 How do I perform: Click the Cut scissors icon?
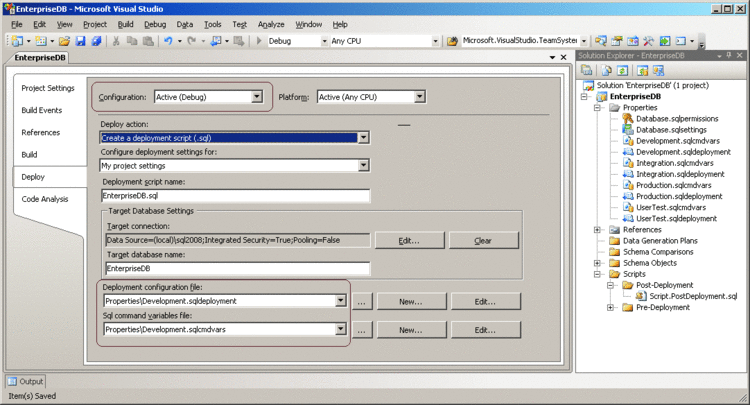[x=116, y=41]
